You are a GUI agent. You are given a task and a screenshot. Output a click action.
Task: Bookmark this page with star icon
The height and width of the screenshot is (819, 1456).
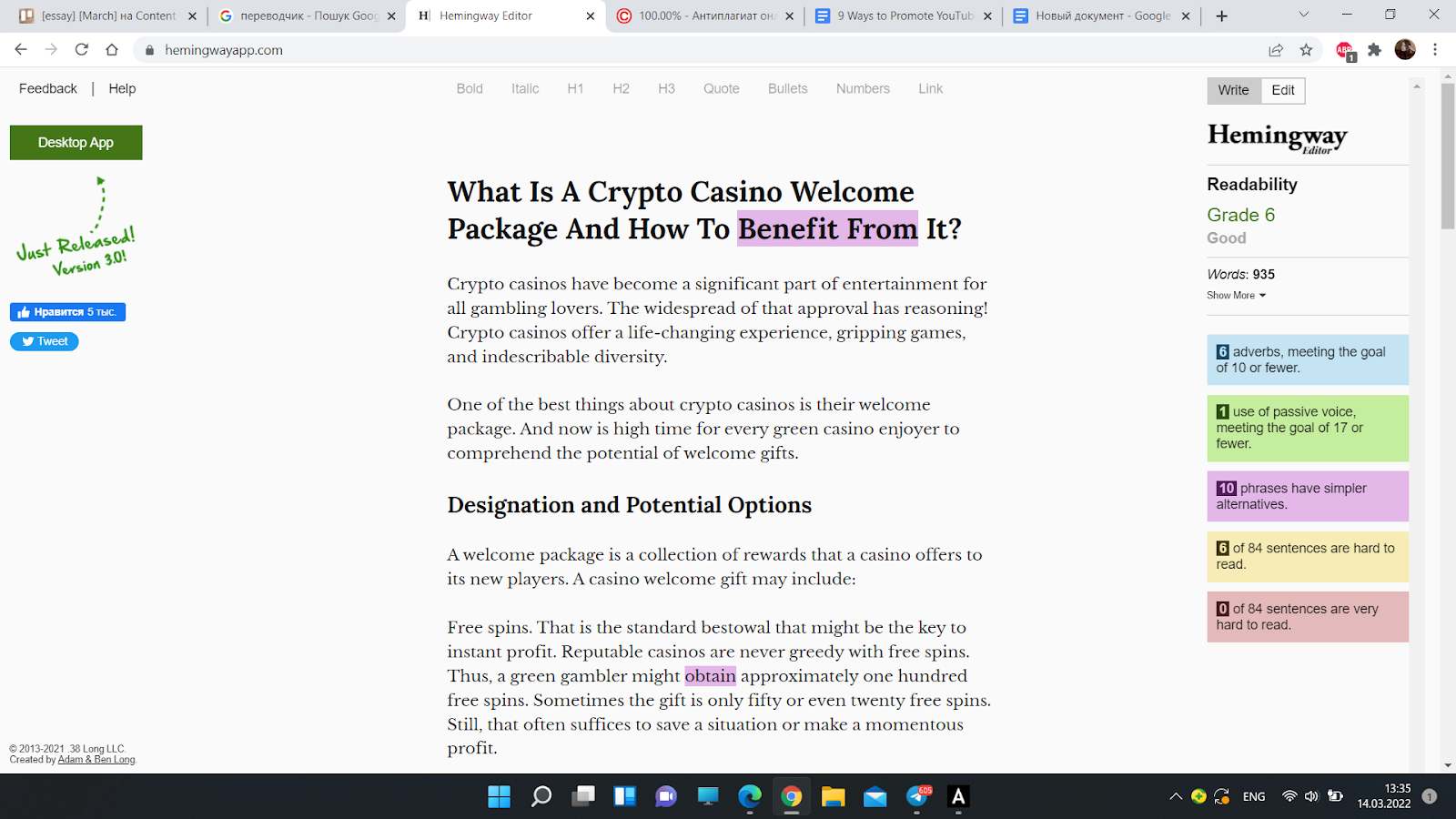click(x=1306, y=50)
